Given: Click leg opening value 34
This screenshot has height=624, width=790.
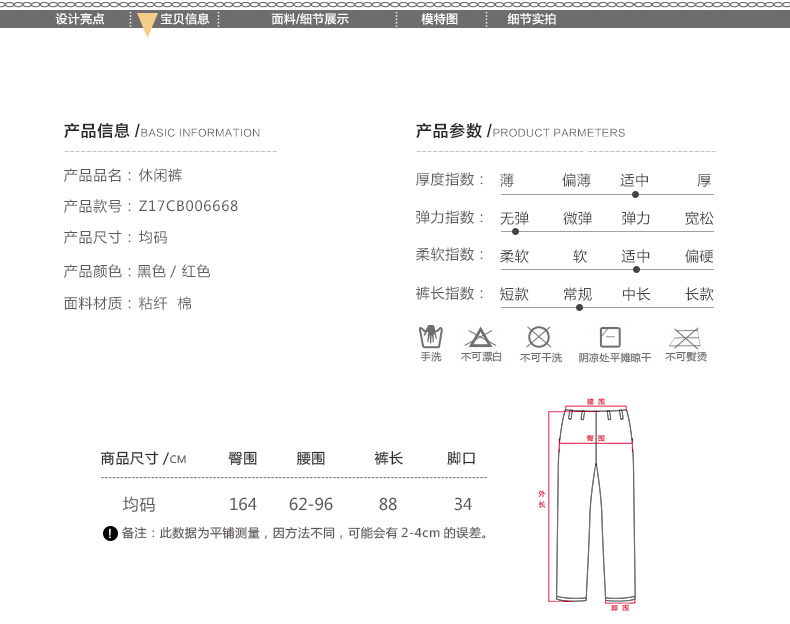Looking at the screenshot, I should point(463,504).
